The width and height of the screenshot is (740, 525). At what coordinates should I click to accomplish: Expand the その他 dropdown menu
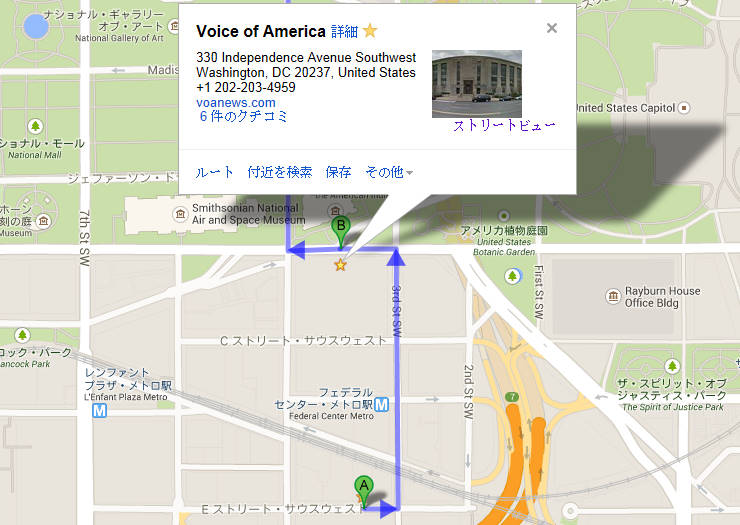tap(389, 172)
